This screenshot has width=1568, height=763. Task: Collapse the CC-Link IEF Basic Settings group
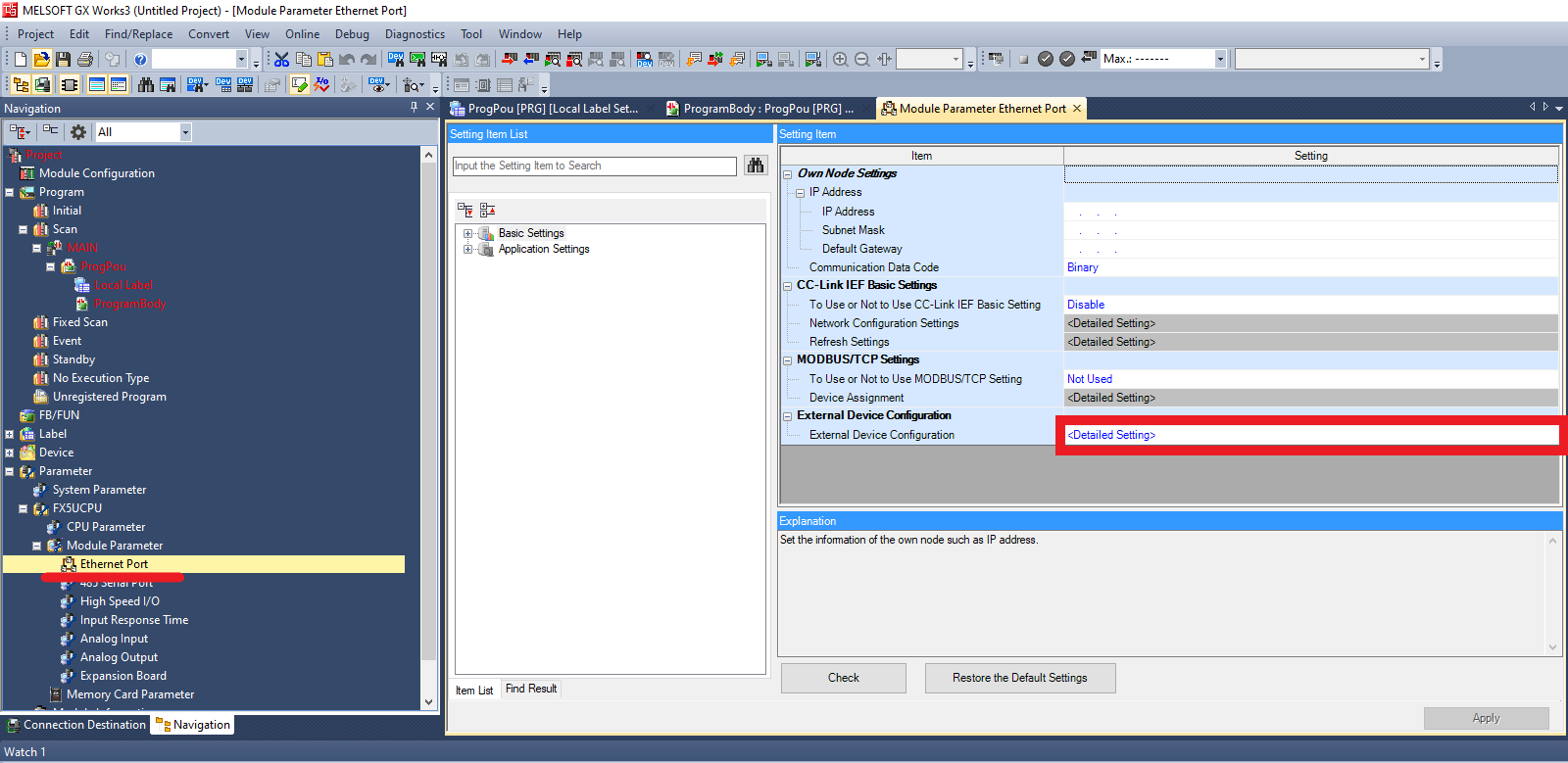788,286
